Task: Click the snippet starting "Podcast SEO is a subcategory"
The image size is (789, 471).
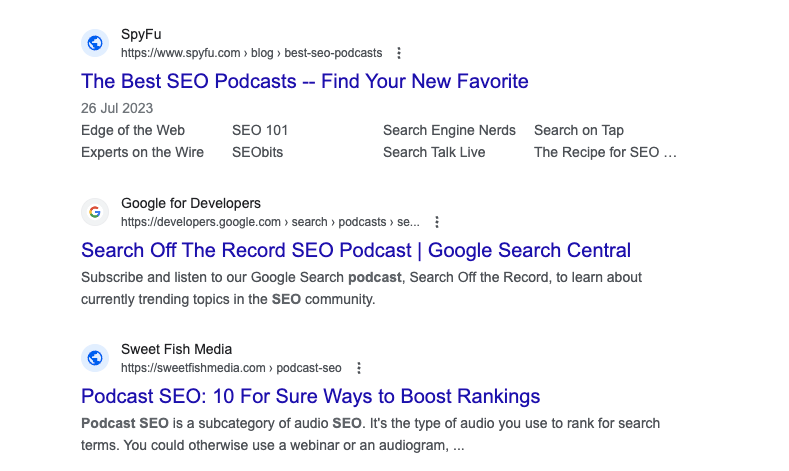Action: 370,434
